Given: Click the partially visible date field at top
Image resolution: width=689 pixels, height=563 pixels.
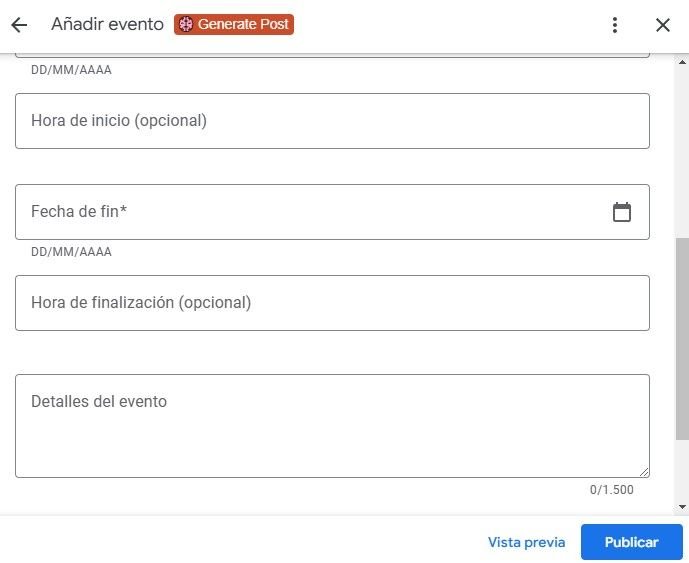Looking at the screenshot, I should (332, 54).
